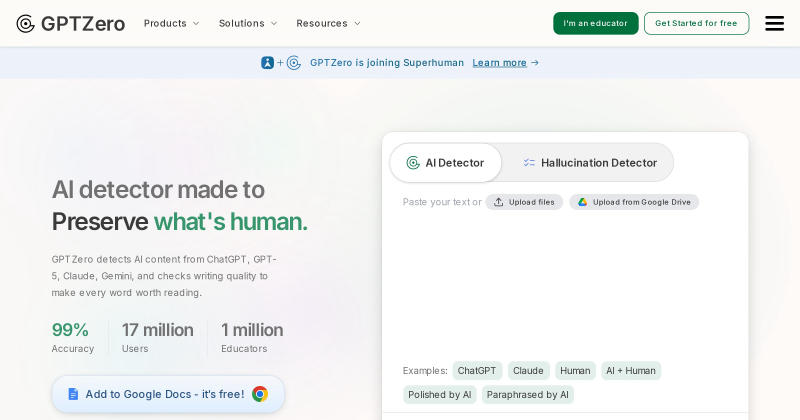Click the Google Docs document icon
The height and width of the screenshot is (420, 800).
point(73,394)
